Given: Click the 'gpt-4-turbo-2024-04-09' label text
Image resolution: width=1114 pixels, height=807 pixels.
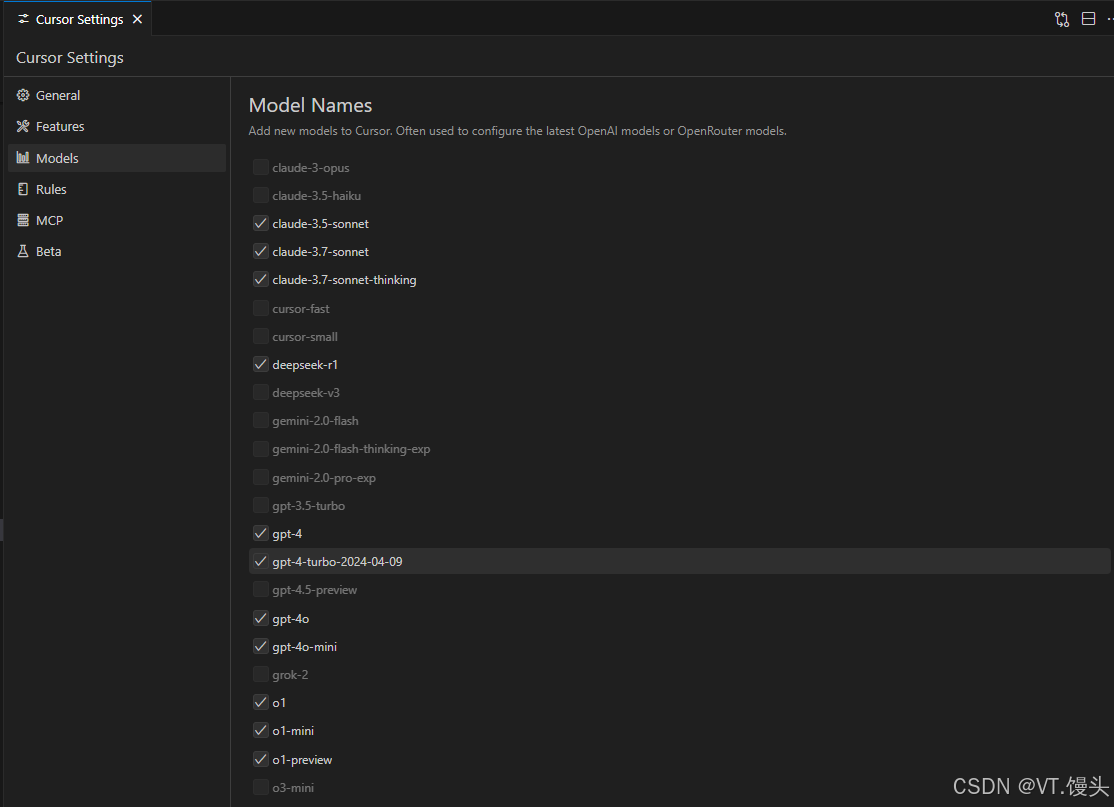Looking at the screenshot, I should point(337,562).
